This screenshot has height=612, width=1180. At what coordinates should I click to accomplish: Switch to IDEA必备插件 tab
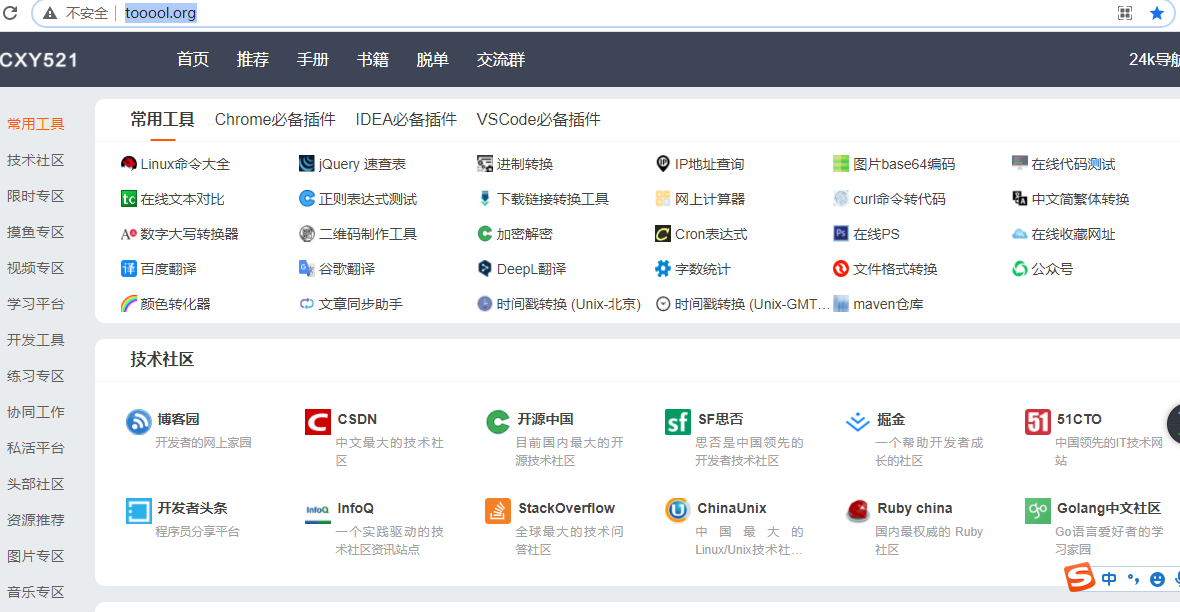(x=406, y=119)
